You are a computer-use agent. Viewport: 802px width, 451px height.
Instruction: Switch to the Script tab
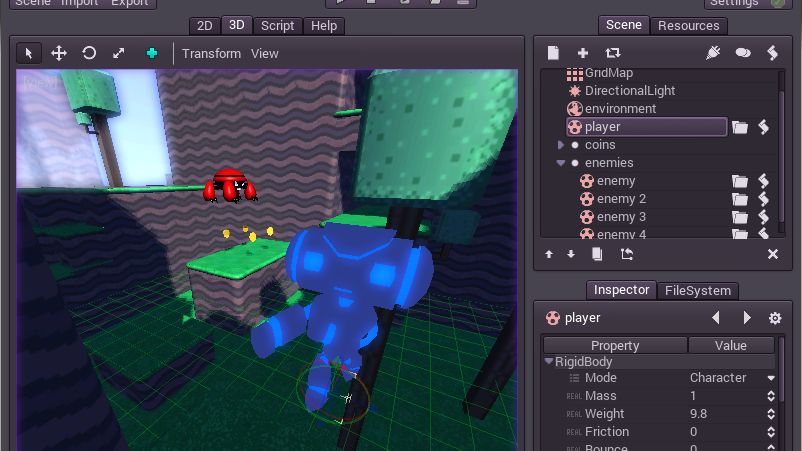277,26
